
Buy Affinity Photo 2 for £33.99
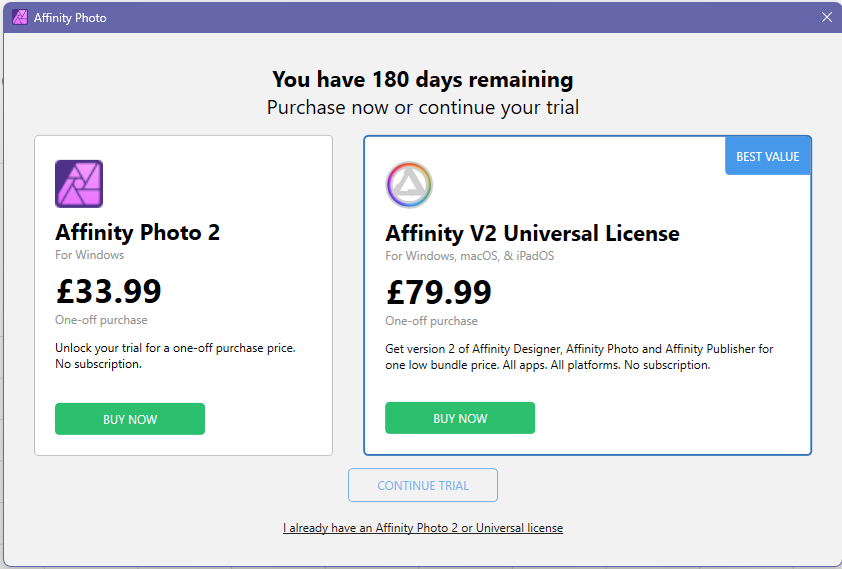(x=130, y=419)
